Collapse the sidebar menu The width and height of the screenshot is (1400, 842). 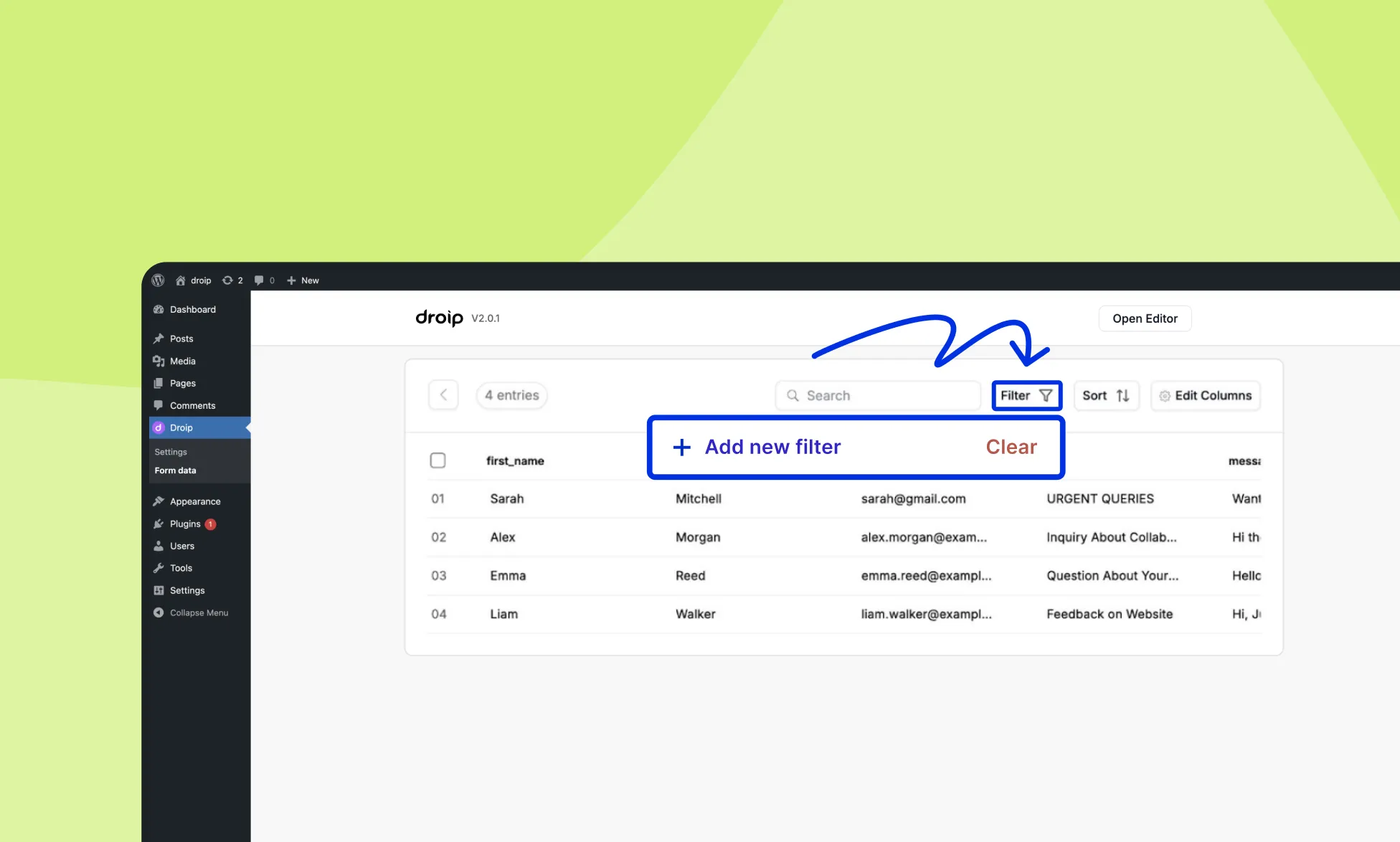point(191,612)
